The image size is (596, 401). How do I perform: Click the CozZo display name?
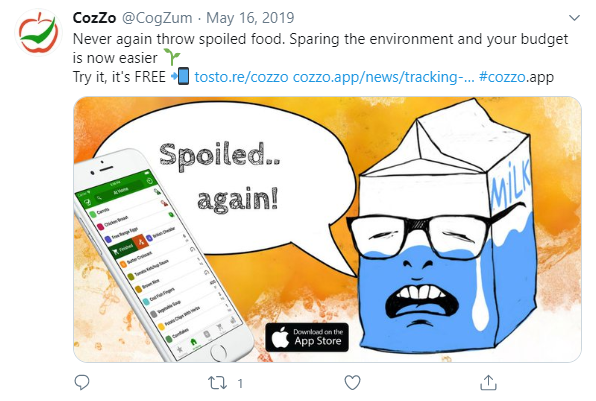94,18
